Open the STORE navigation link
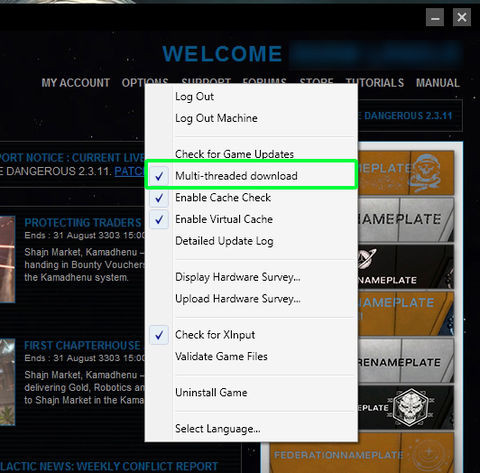Image resolution: width=480 pixels, height=473 pixels. (x=317, y=81)
